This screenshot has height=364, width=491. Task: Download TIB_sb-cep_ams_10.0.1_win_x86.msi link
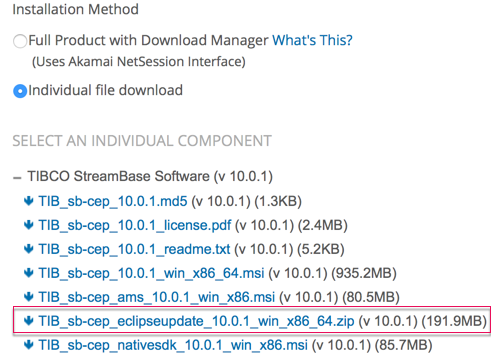[x=157, y=297]
